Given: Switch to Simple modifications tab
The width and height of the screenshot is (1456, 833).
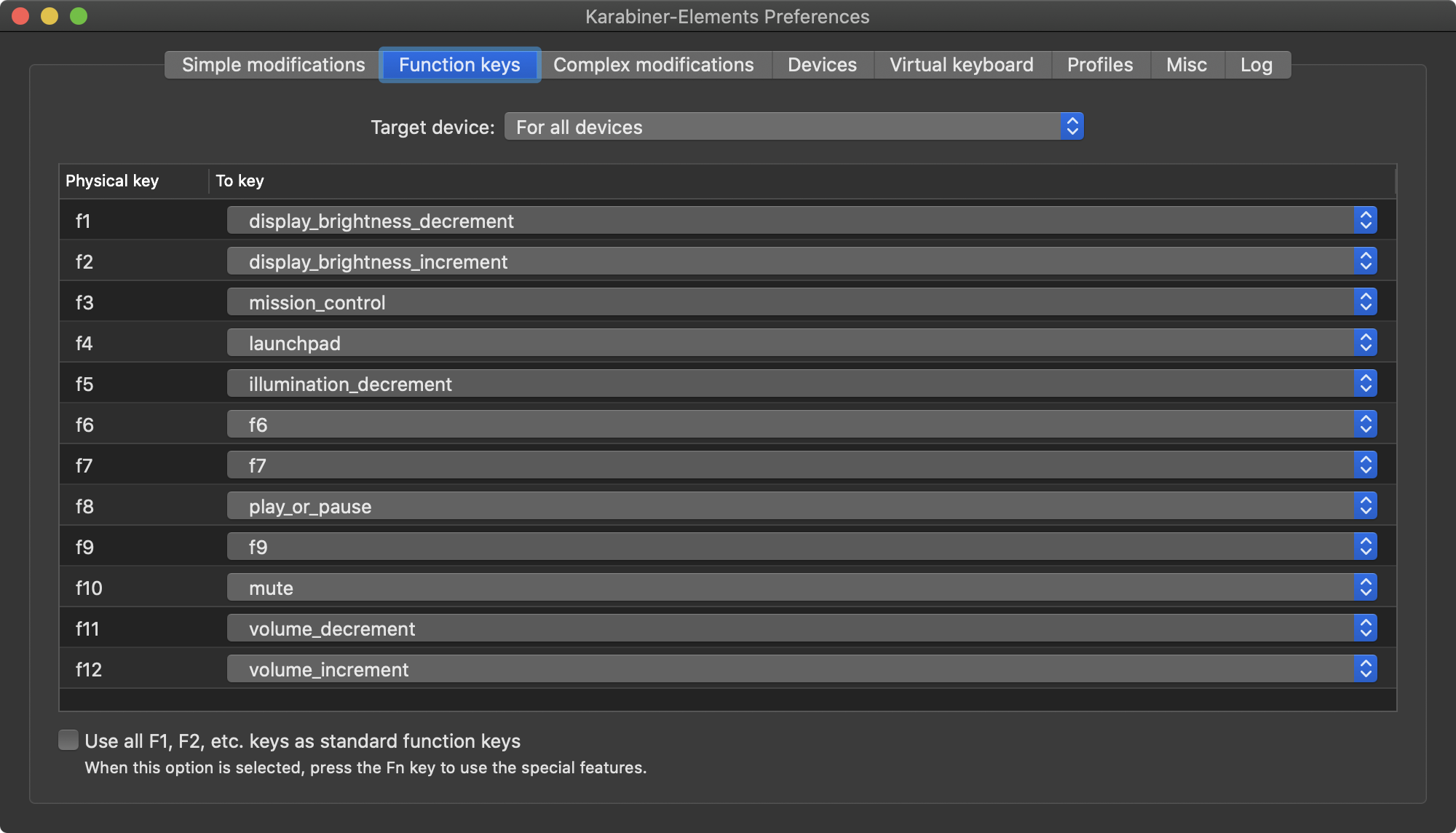Looking at the screenshot, I should (x=273, y=65).
